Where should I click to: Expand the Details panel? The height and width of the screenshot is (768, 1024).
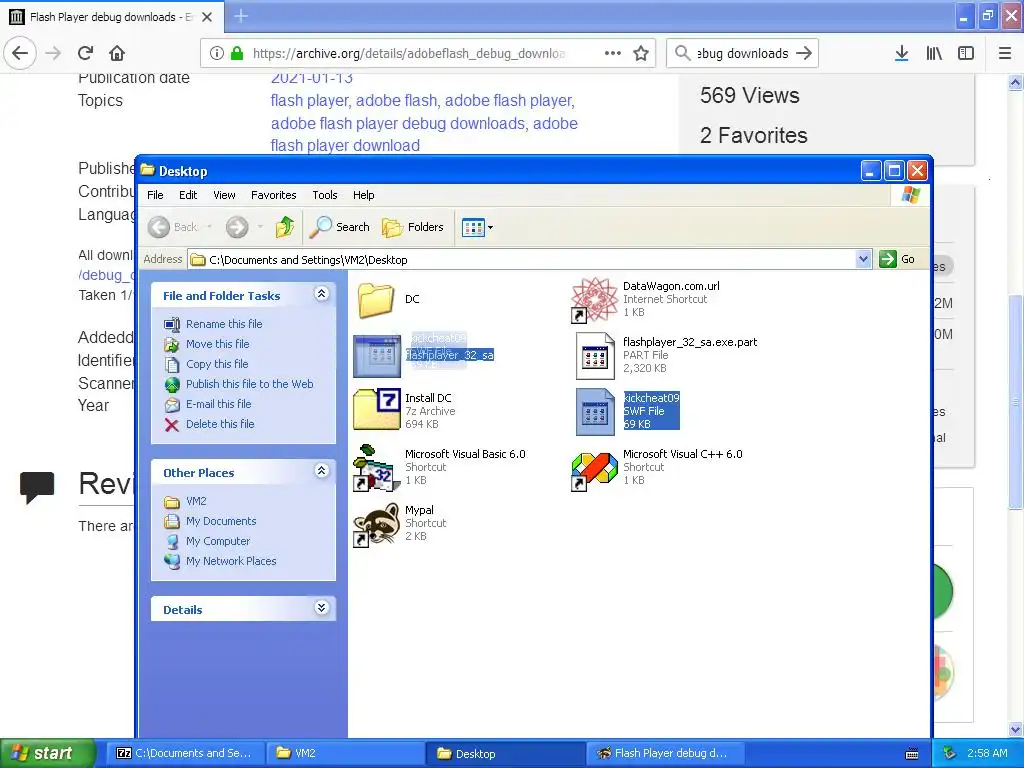pos(321,608)
